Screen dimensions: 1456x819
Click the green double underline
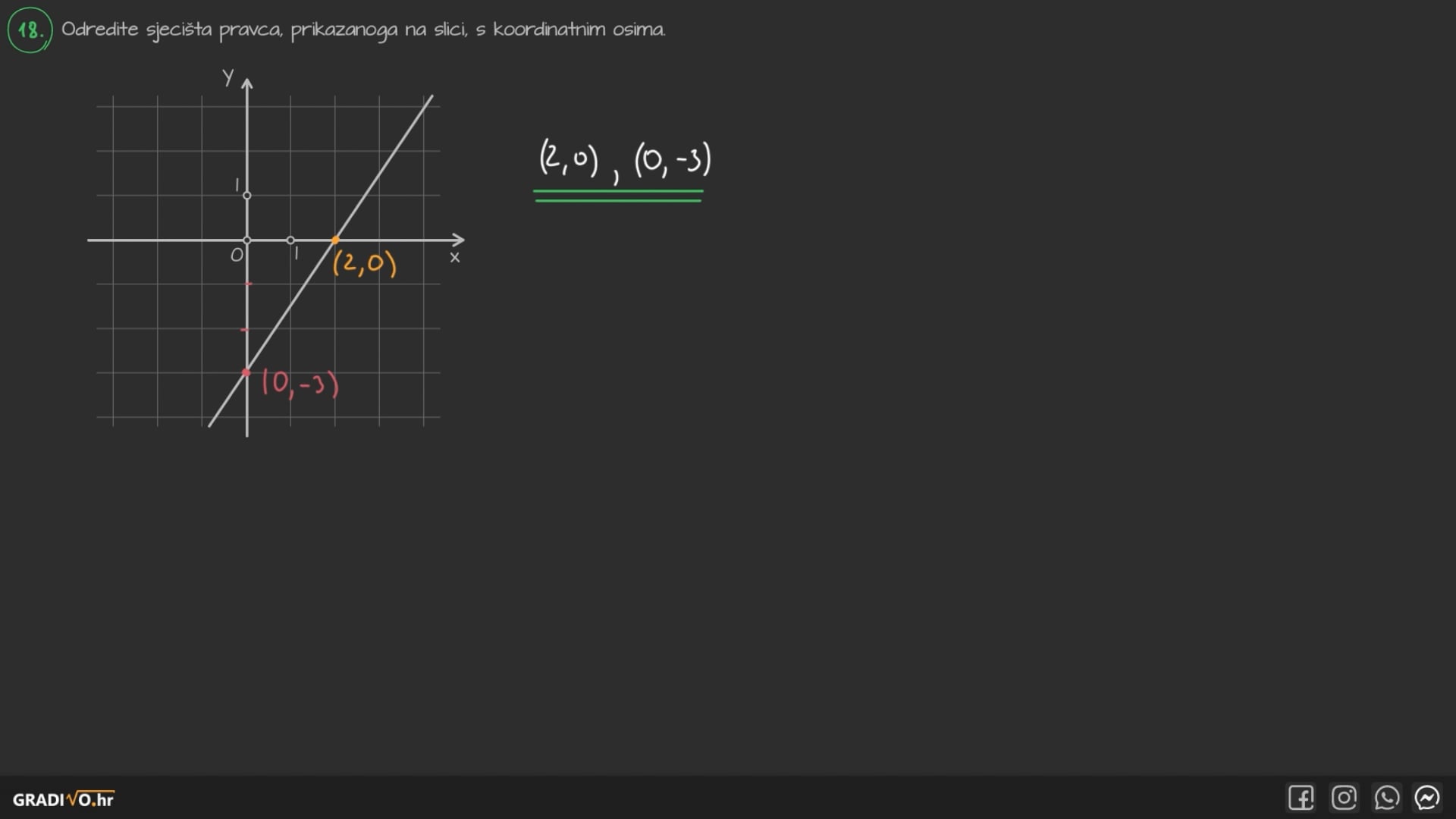click(618, 196)
